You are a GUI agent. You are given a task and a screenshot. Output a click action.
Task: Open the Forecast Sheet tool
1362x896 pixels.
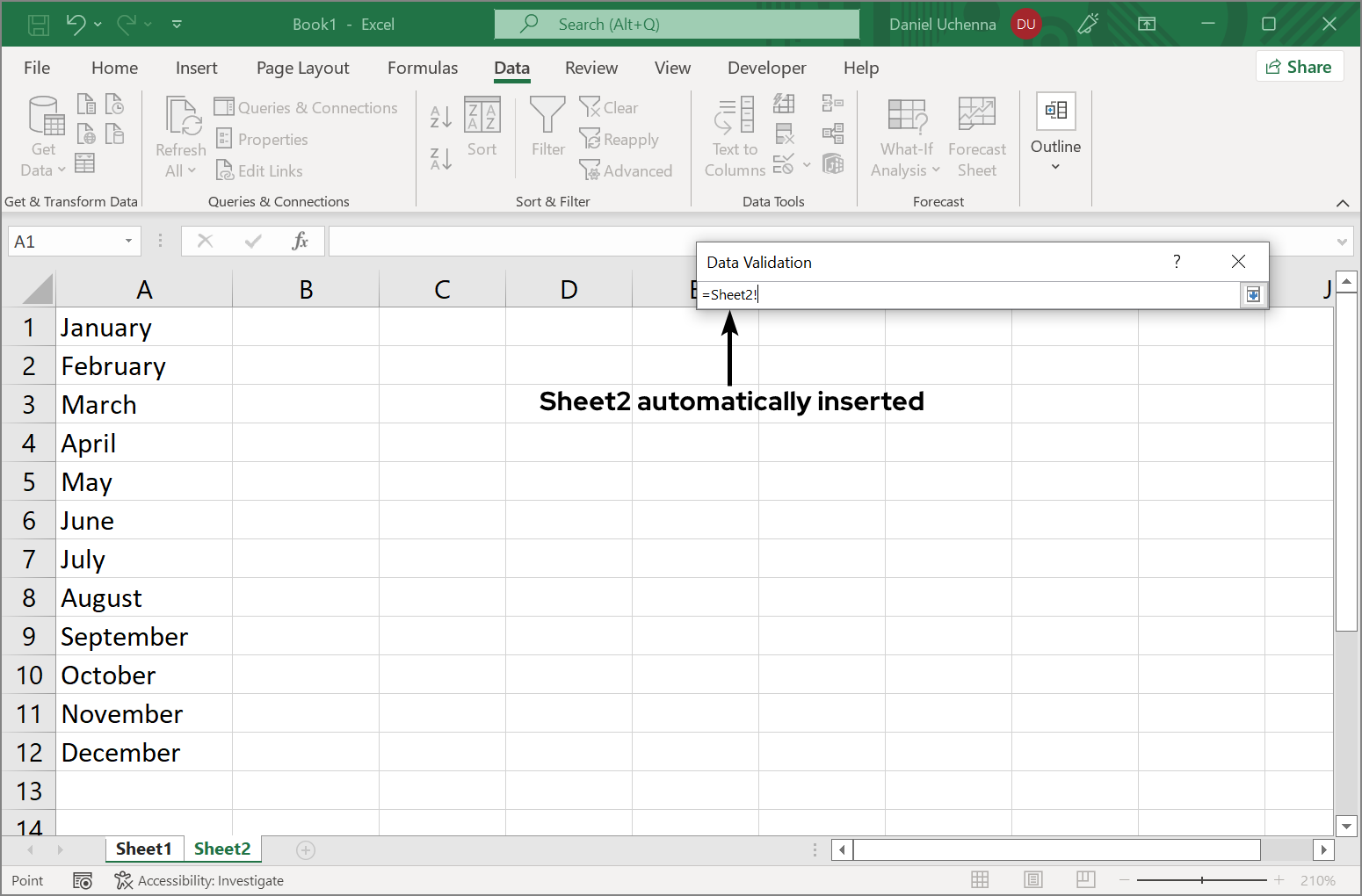[976, 136]
